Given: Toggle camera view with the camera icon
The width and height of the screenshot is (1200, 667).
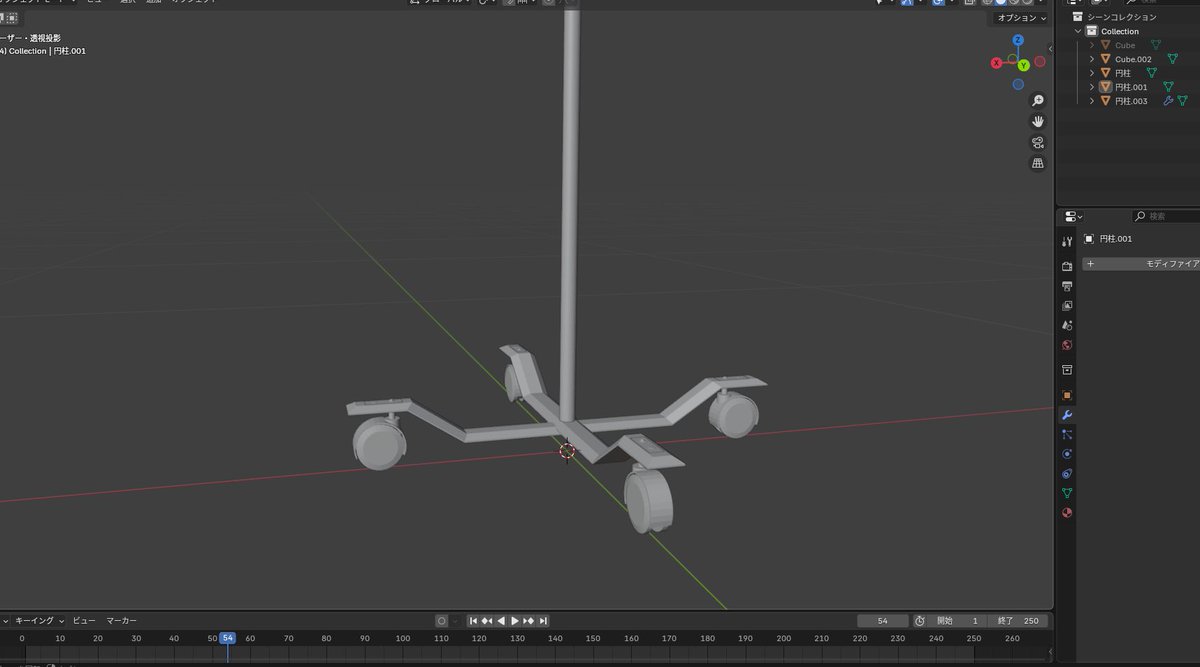Looking at the screenshot, I should 1038,142.
